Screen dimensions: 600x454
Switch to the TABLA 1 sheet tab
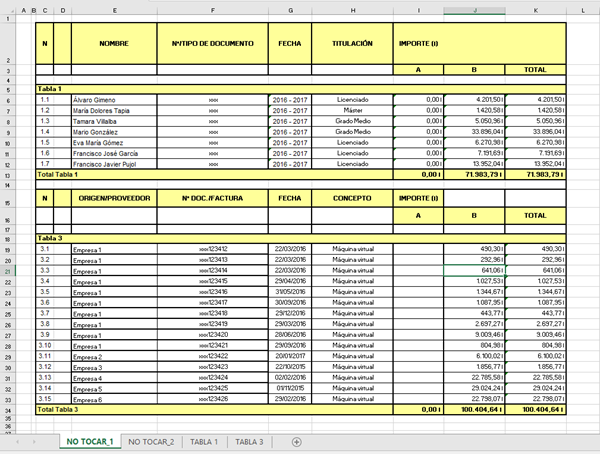click(x=204, y=442)
